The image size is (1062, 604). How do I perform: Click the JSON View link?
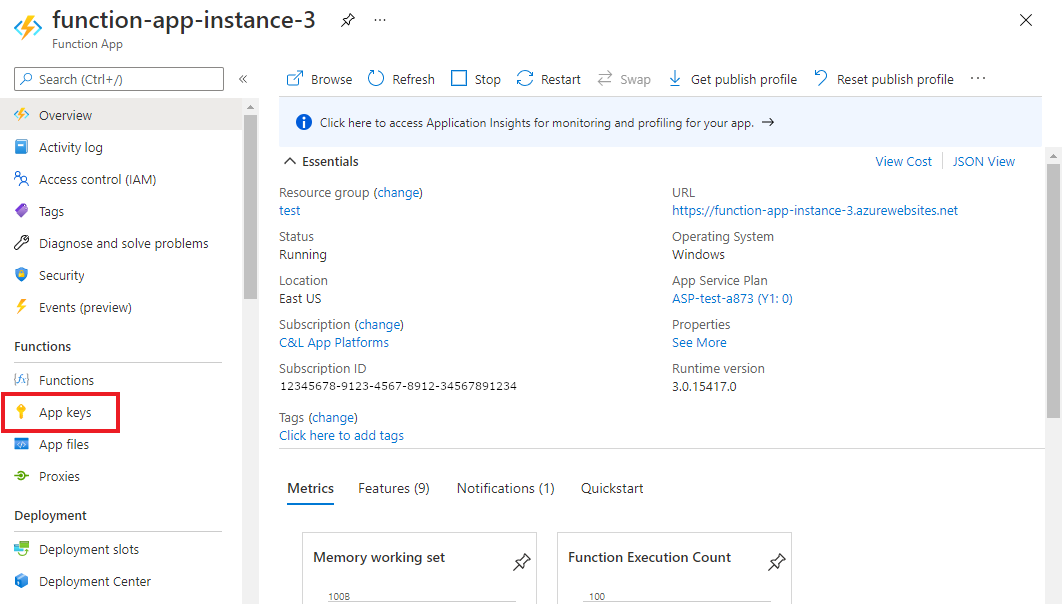point(983,161)
